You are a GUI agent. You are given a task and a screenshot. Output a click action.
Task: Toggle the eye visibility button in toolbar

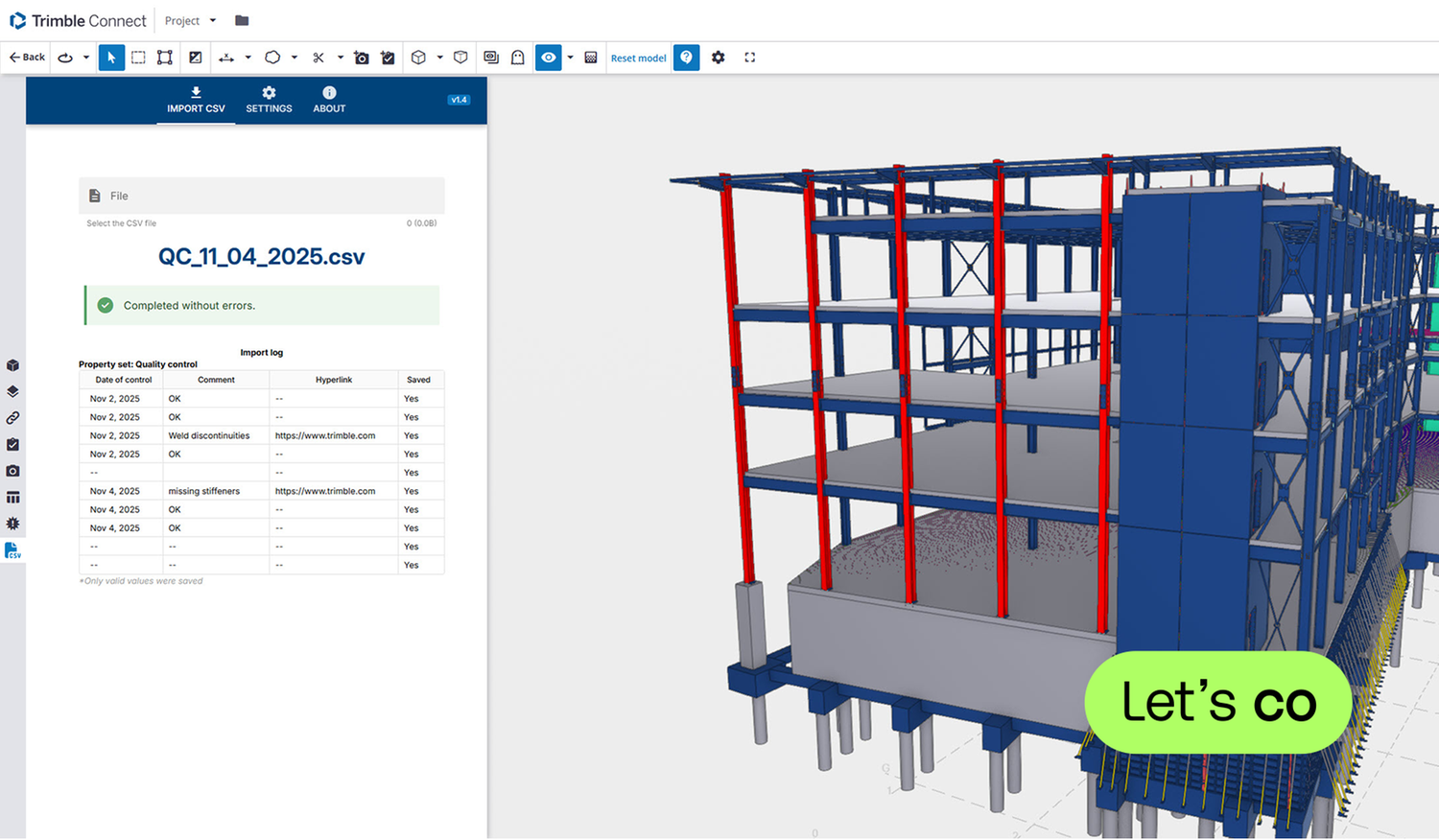(x=548, y=58)
